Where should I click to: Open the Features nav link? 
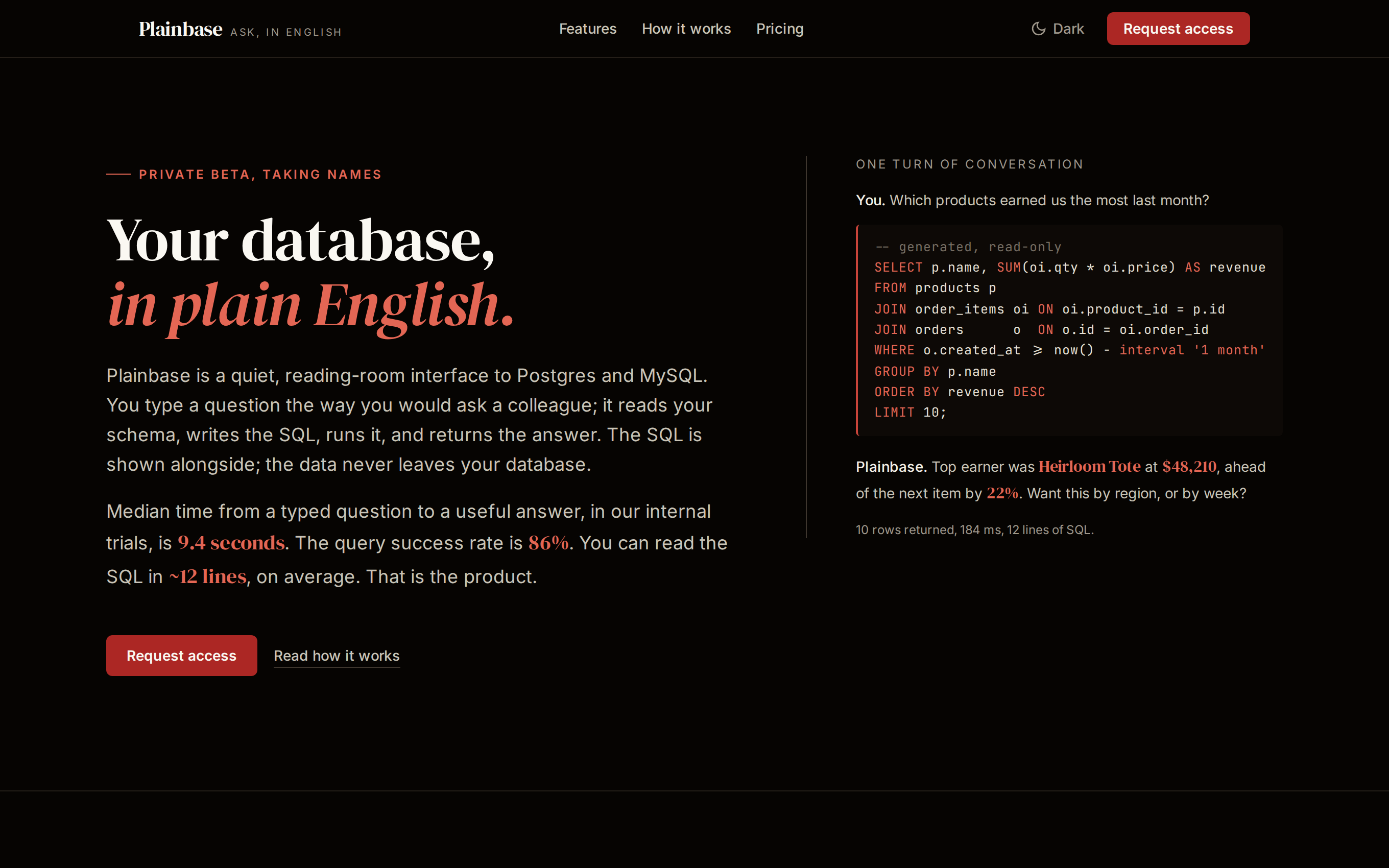coord(588,29)
